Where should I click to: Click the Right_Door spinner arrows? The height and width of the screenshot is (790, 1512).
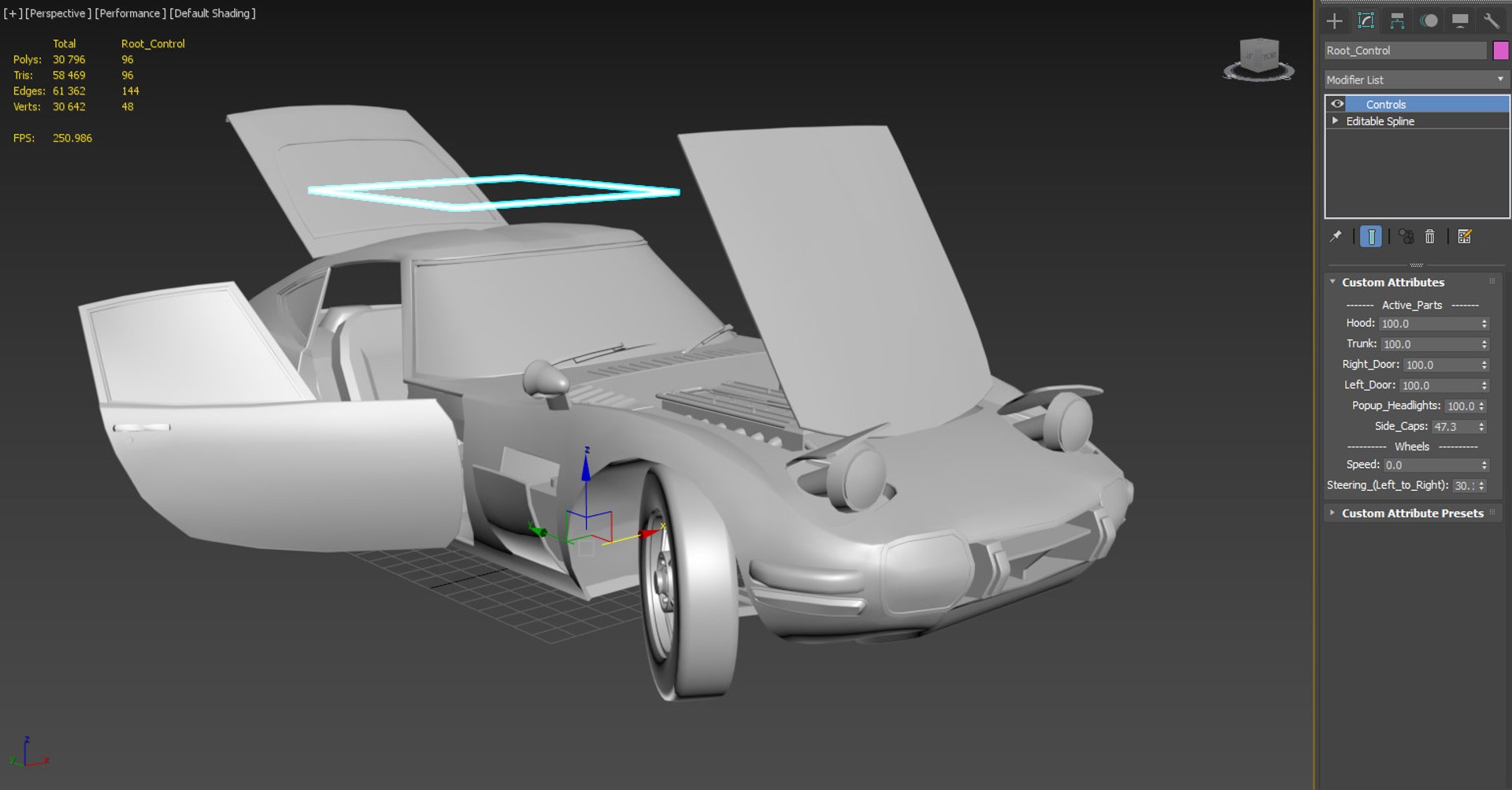click(x=1484, y=365)
